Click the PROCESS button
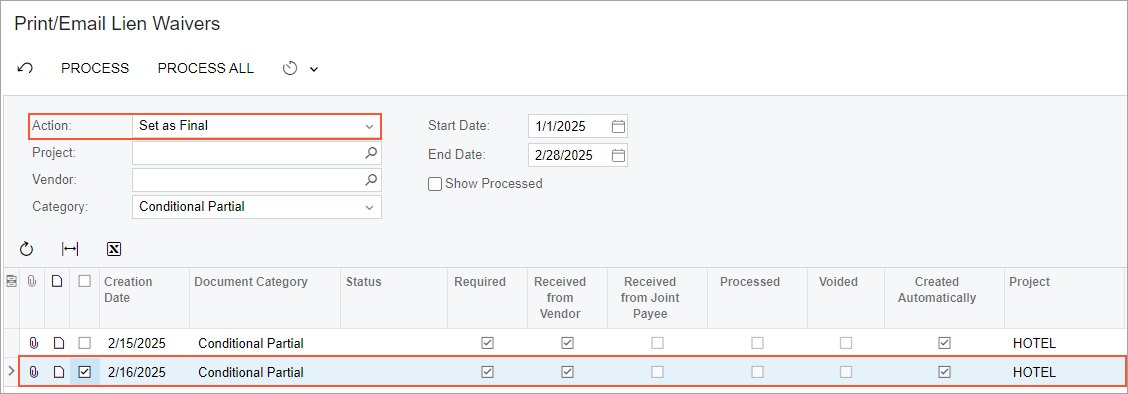This screenshot has width=1128, height=394. (95, 68)
